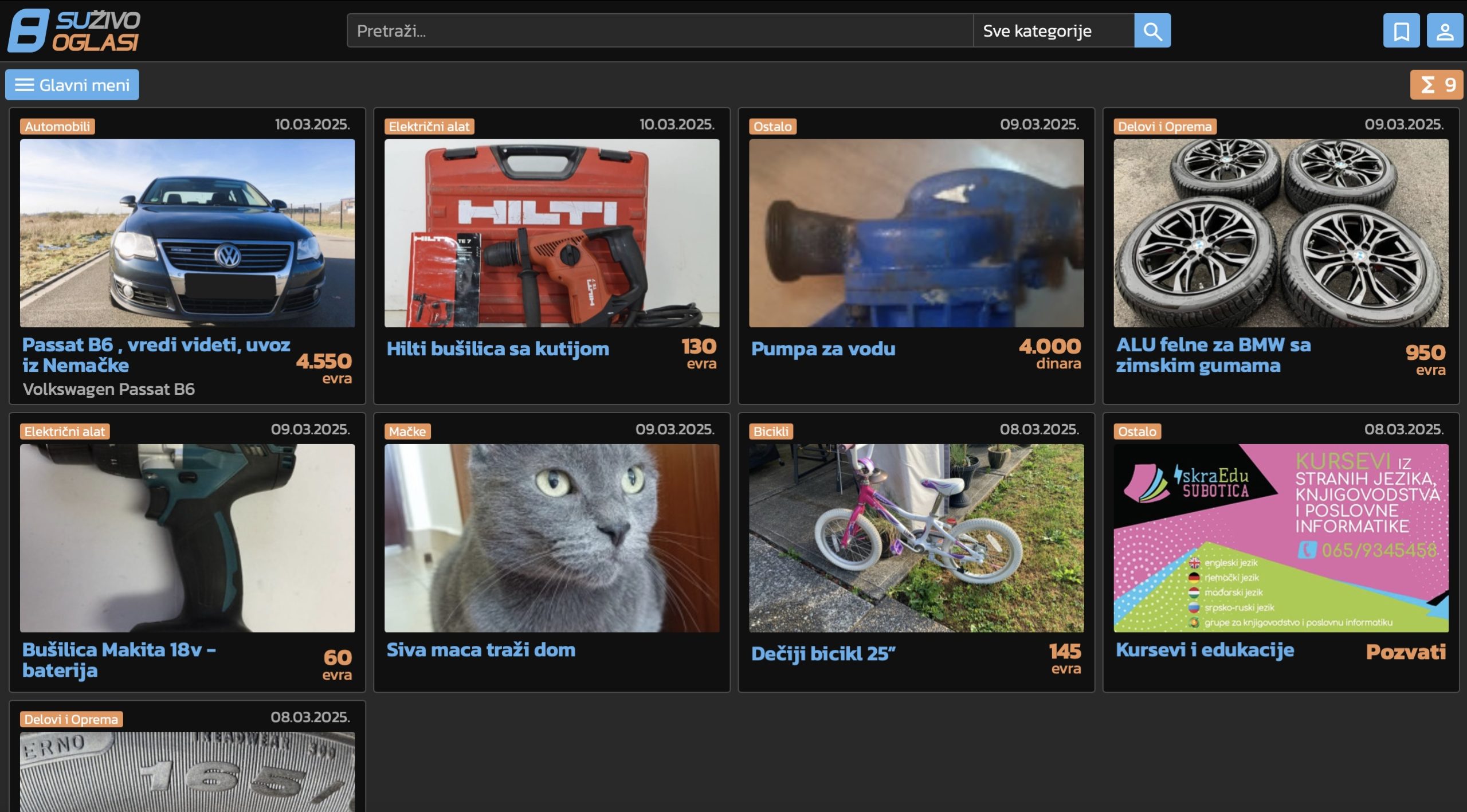Open Glavni meni hamburger menu
This screenshot has height=812, width=1467.
coord(72,85)
